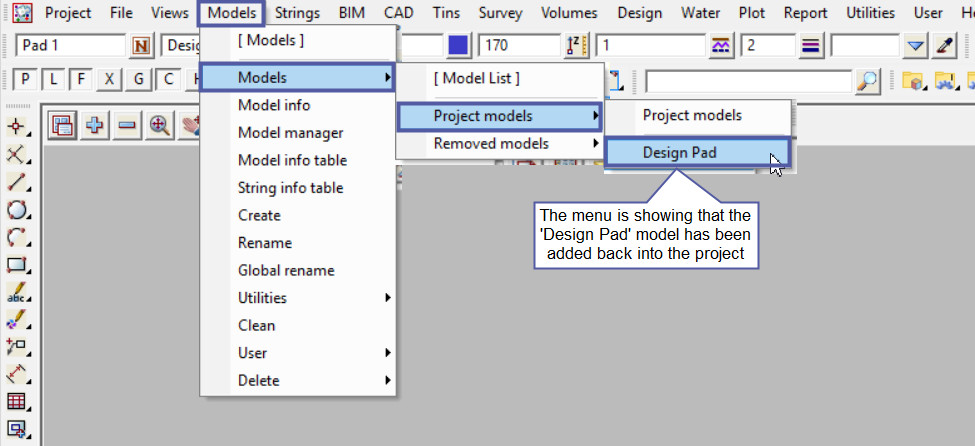
Task: Toggle the P snap button
Action: pos(24,80)
